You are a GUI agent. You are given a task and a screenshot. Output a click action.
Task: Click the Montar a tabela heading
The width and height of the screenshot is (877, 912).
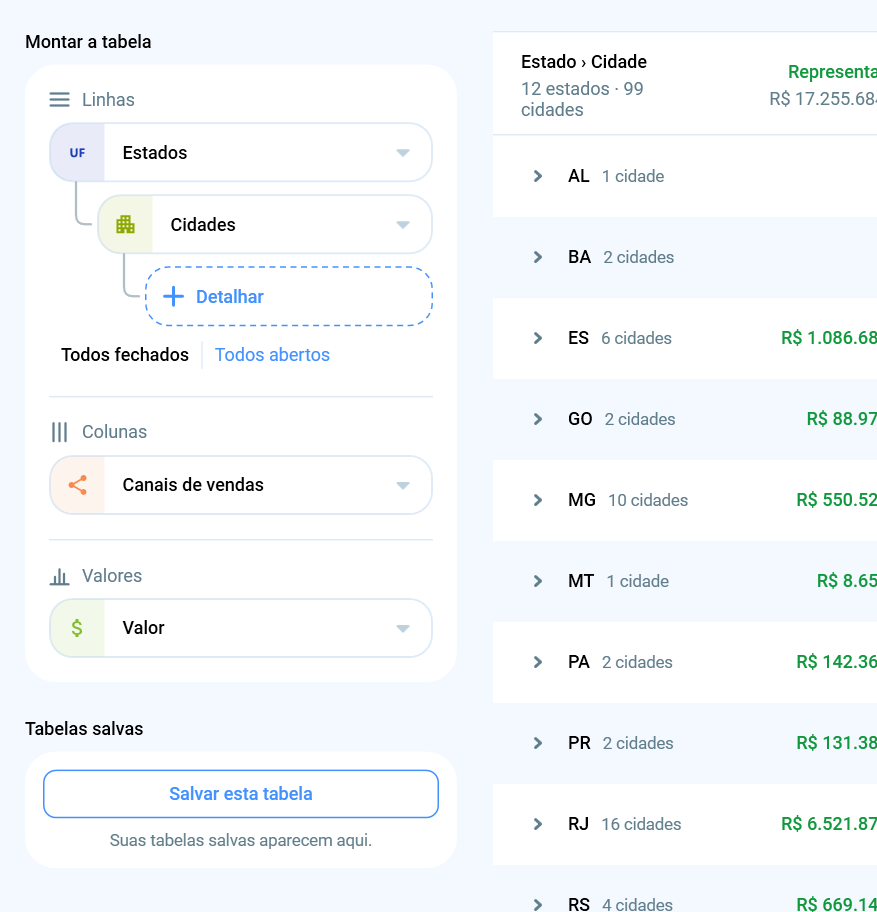coord(88,42)
